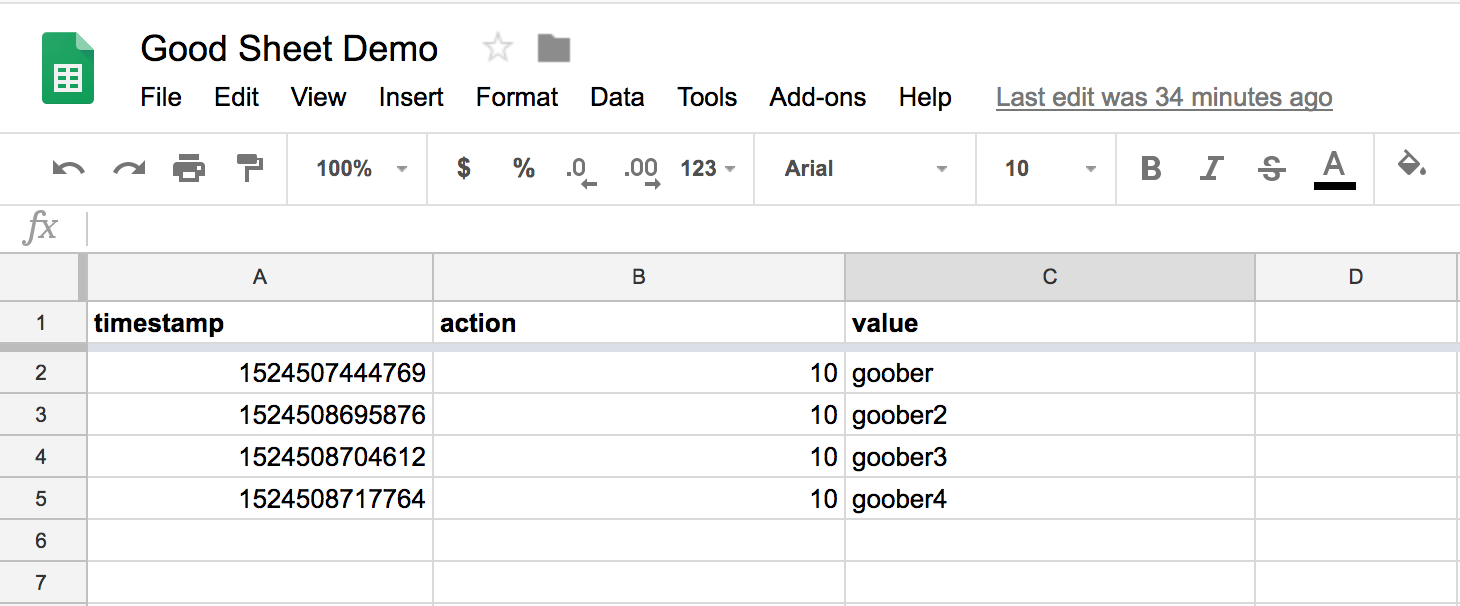Toggle bold formatting
The width and height of the screenshot is (1460, 606).
click(1151, 169)
